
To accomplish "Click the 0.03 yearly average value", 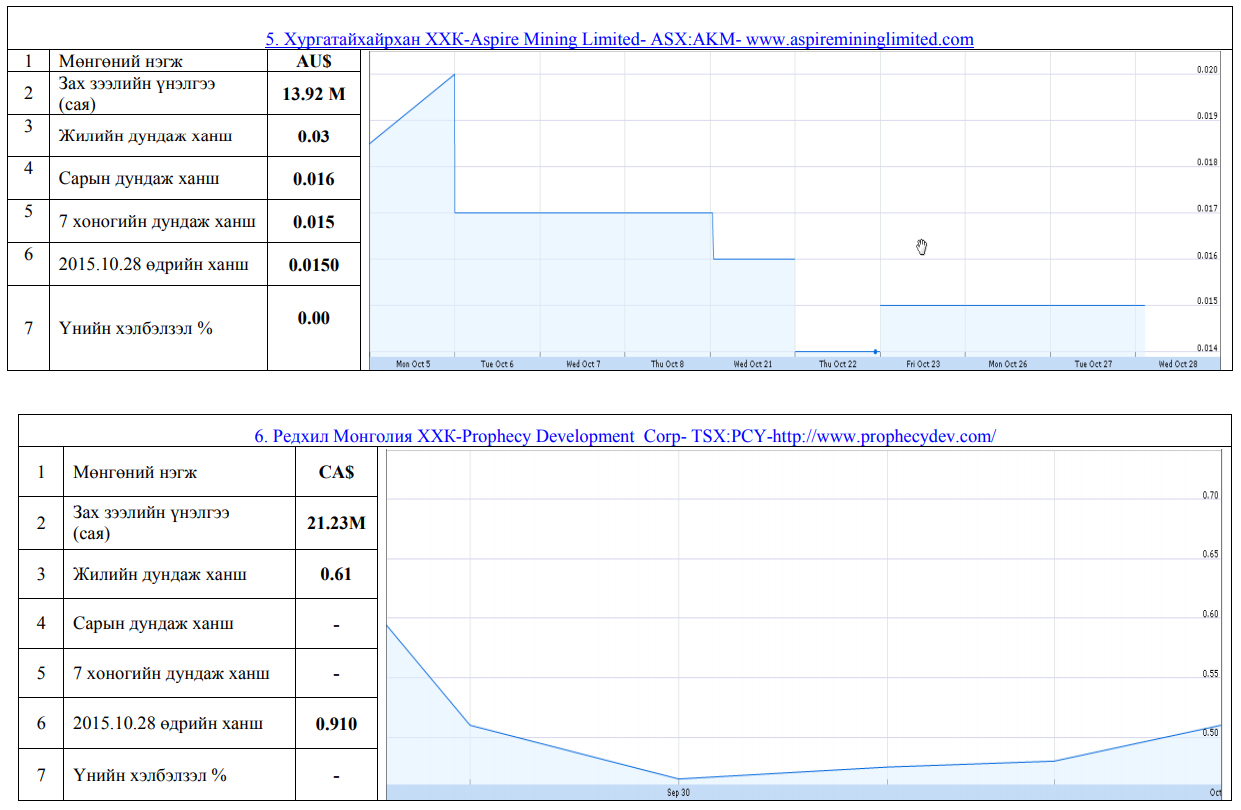I will tap(313, 136).
